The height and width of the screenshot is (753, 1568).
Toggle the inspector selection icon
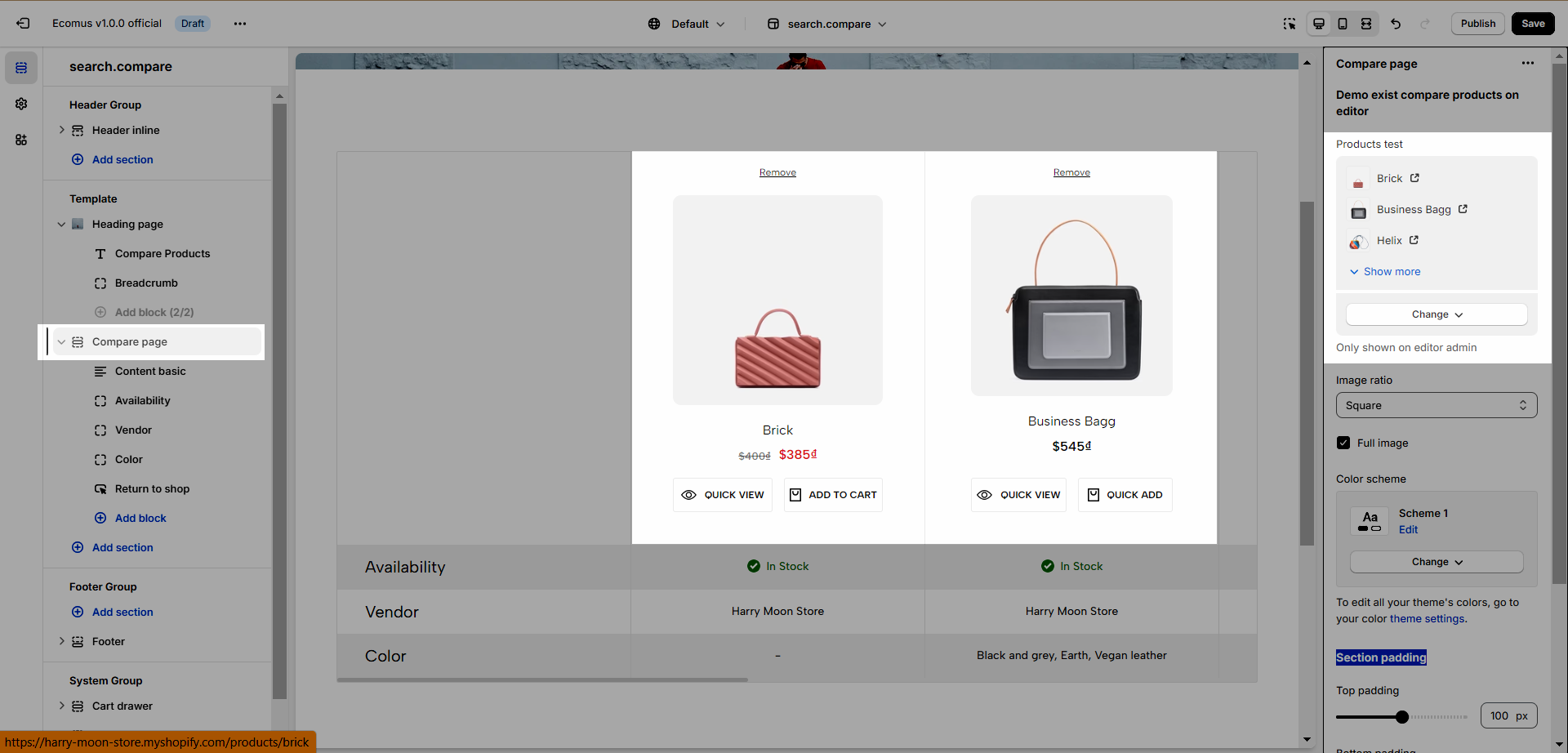[x=1290, y=24]
